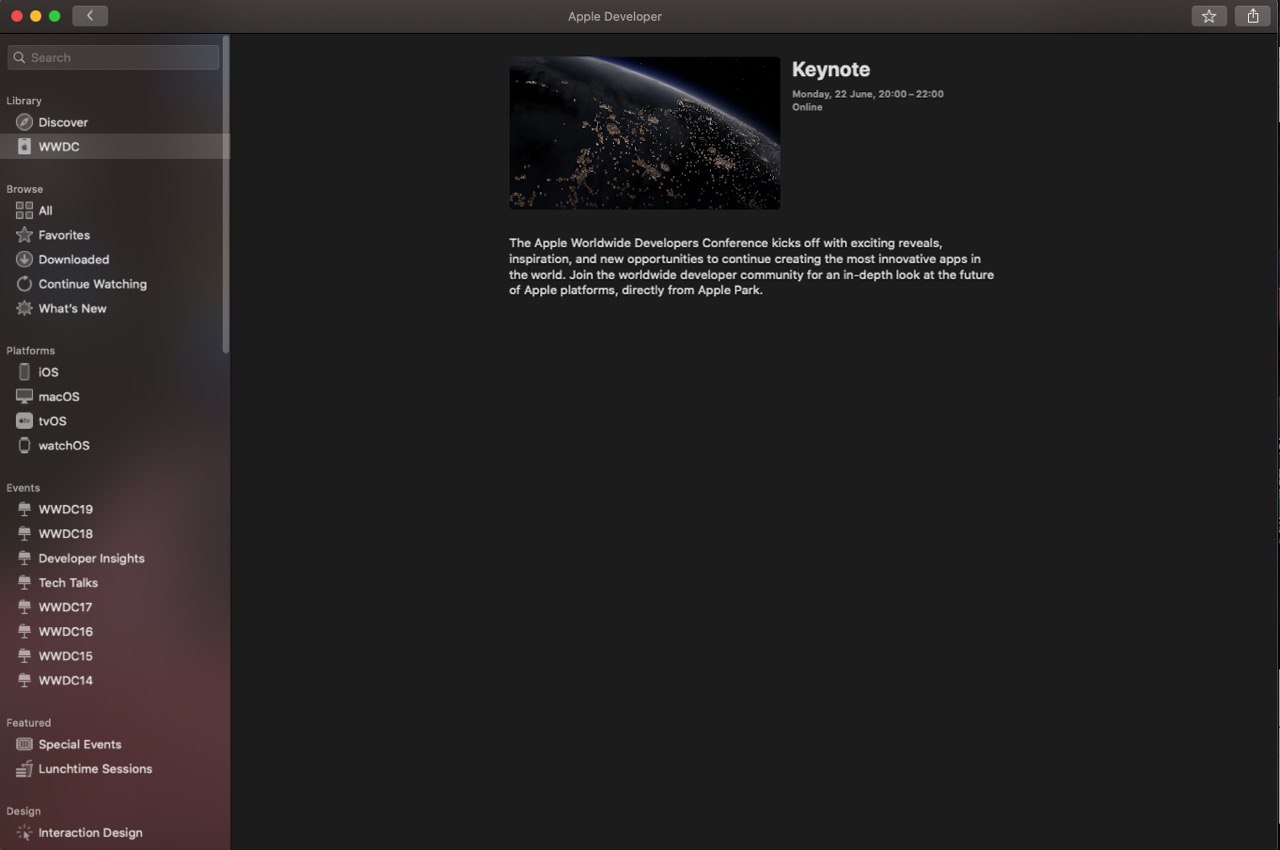
Task: Click the Downloaded arrow icon
Action: pyautogui.click(x=24, y=260)
